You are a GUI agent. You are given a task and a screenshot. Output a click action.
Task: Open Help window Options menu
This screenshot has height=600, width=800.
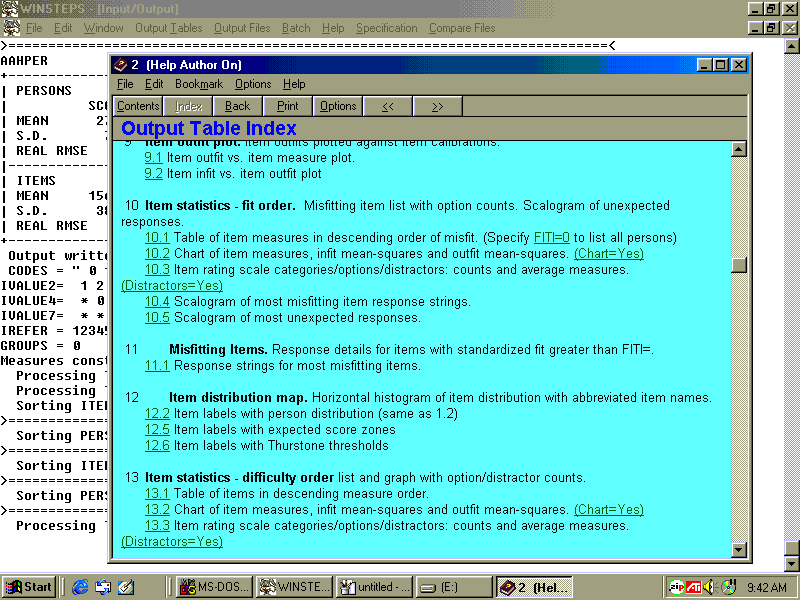point(253,84)
